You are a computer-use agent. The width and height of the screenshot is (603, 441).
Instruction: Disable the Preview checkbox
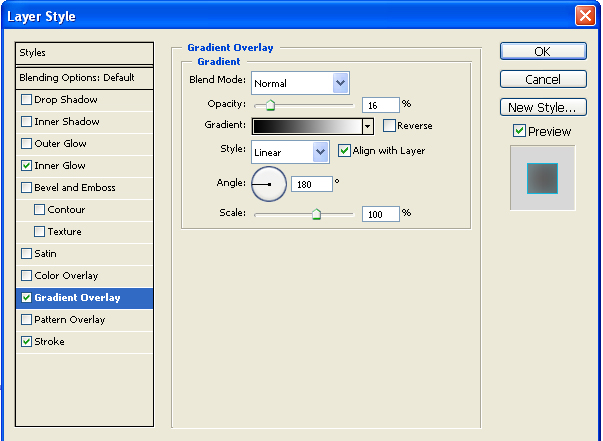[519, 131]
